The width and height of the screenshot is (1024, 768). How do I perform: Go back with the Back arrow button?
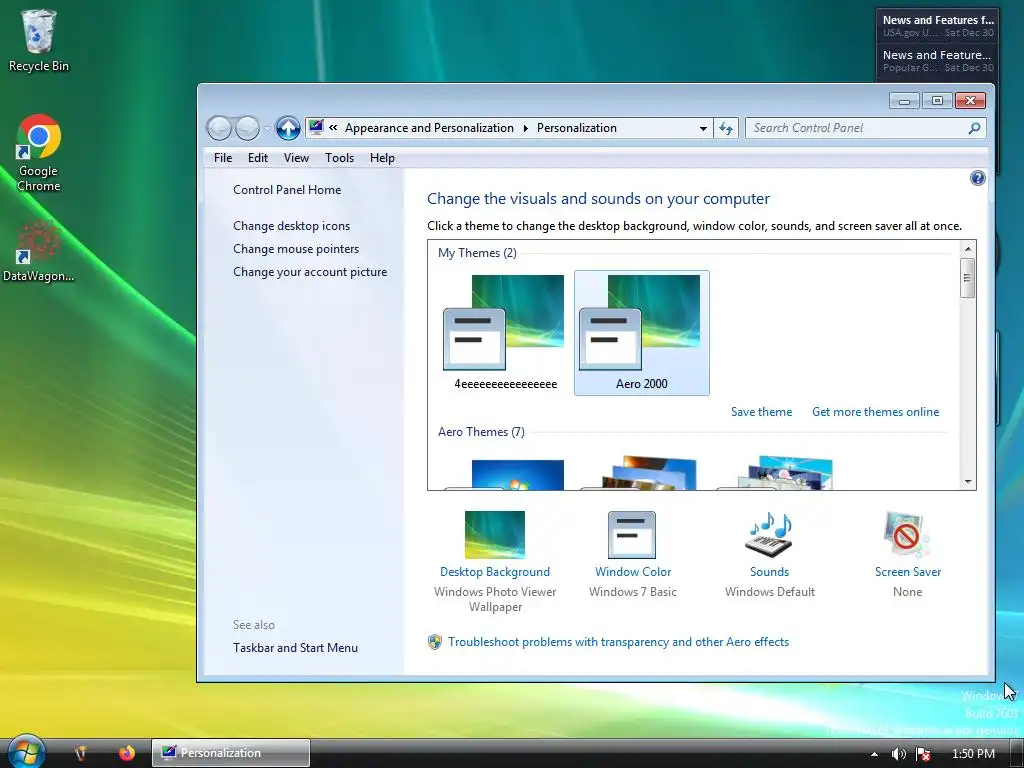(x=219, y=128)
